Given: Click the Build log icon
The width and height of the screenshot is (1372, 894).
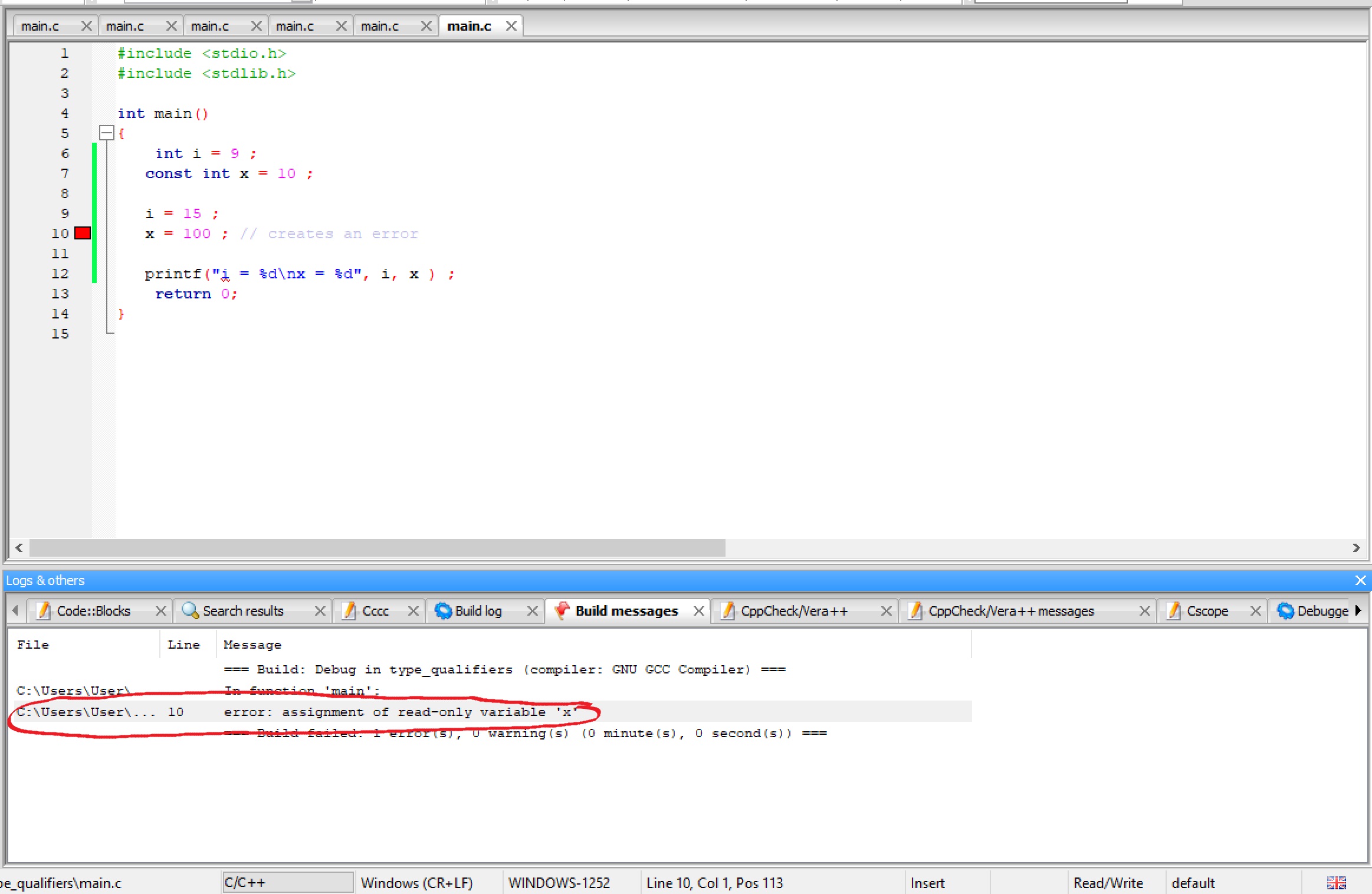Looking at the screenshot, I should point(444,611).
